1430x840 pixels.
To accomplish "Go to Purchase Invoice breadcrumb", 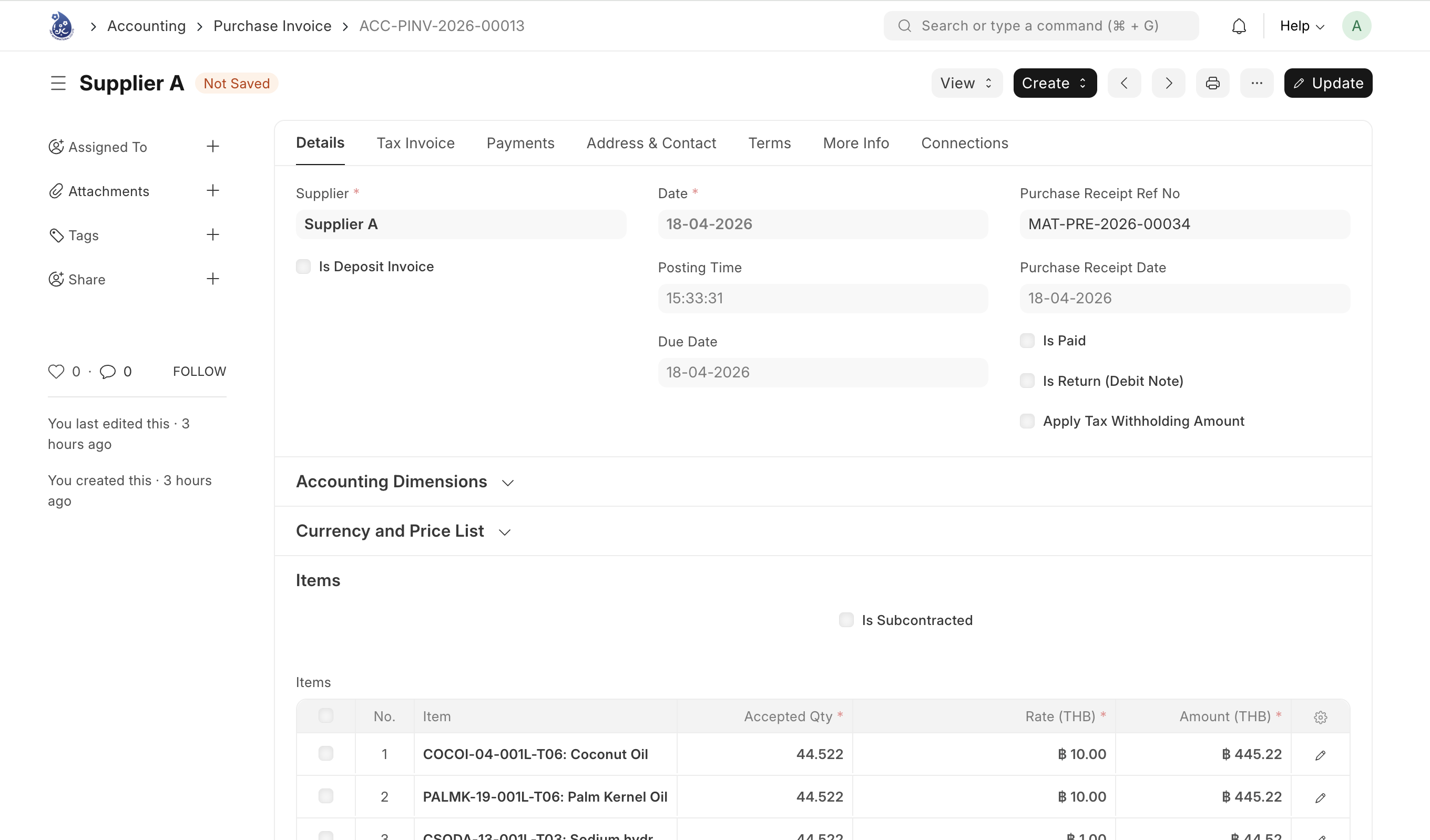I will point(272,26).
